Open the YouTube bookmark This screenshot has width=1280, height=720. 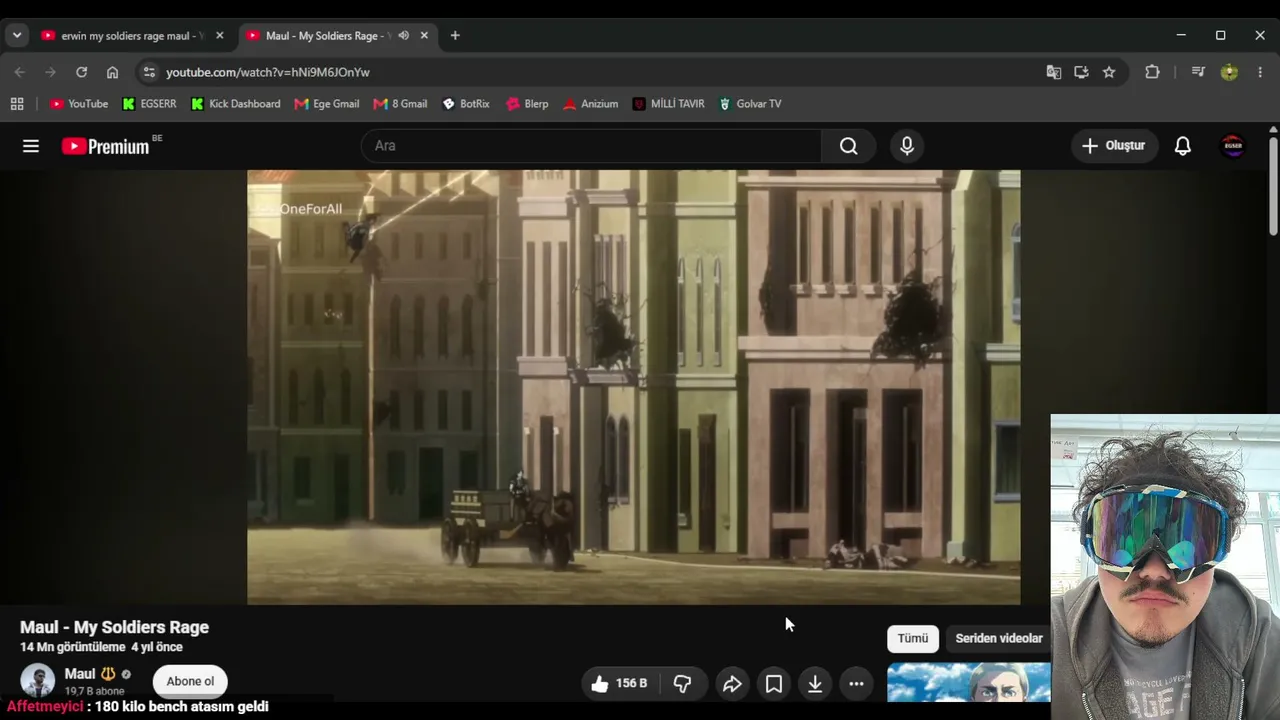79,104
